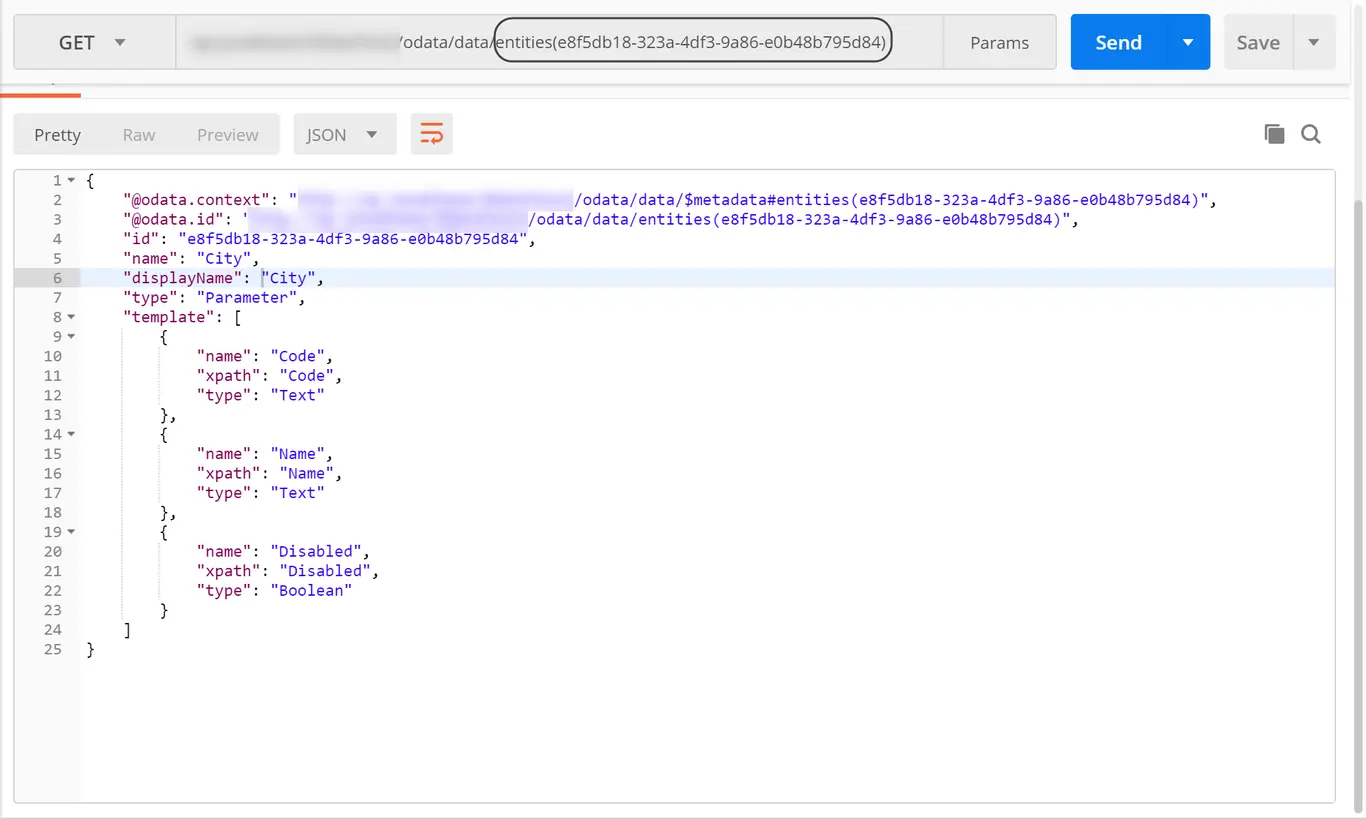Screen dimensions: 1366x819
Task: Click the "Code" xpath value on line 11
Action: coord(306,376)
